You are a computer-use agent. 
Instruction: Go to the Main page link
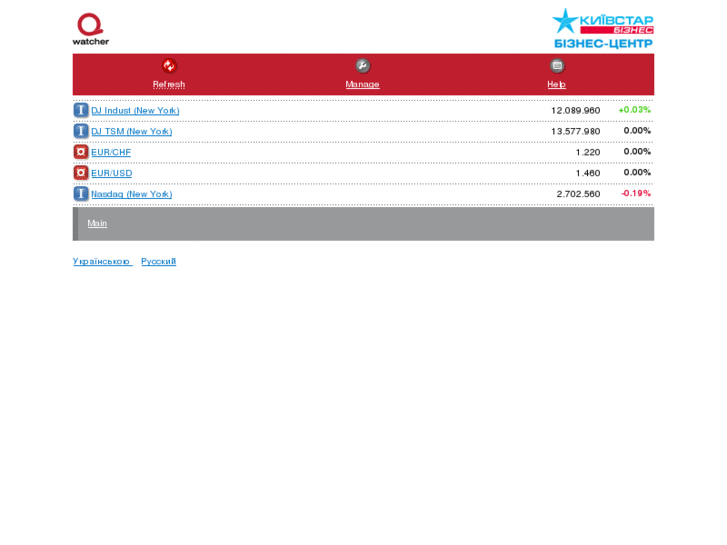tap(97, 223)
